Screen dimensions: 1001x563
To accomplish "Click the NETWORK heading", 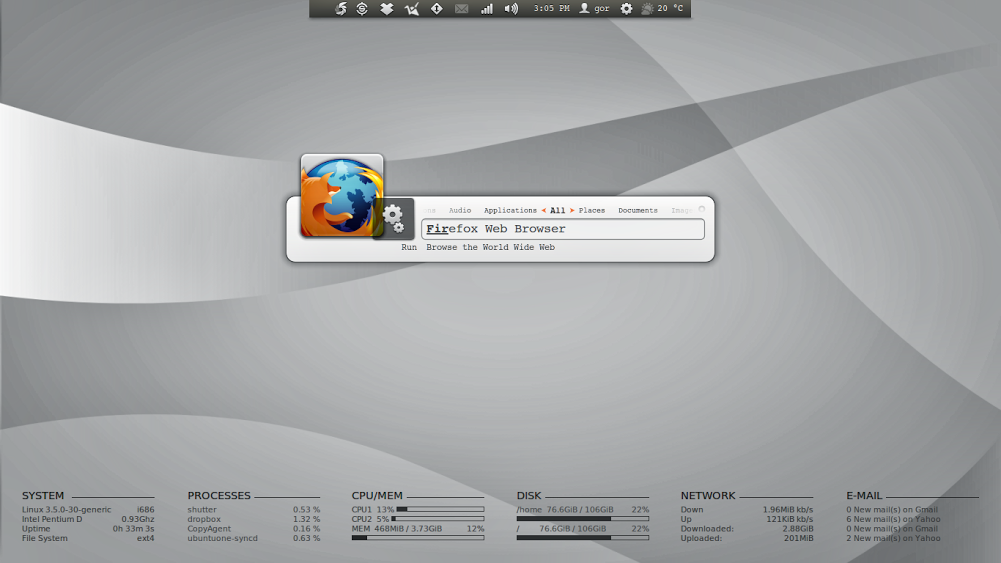I will [708, 495].
